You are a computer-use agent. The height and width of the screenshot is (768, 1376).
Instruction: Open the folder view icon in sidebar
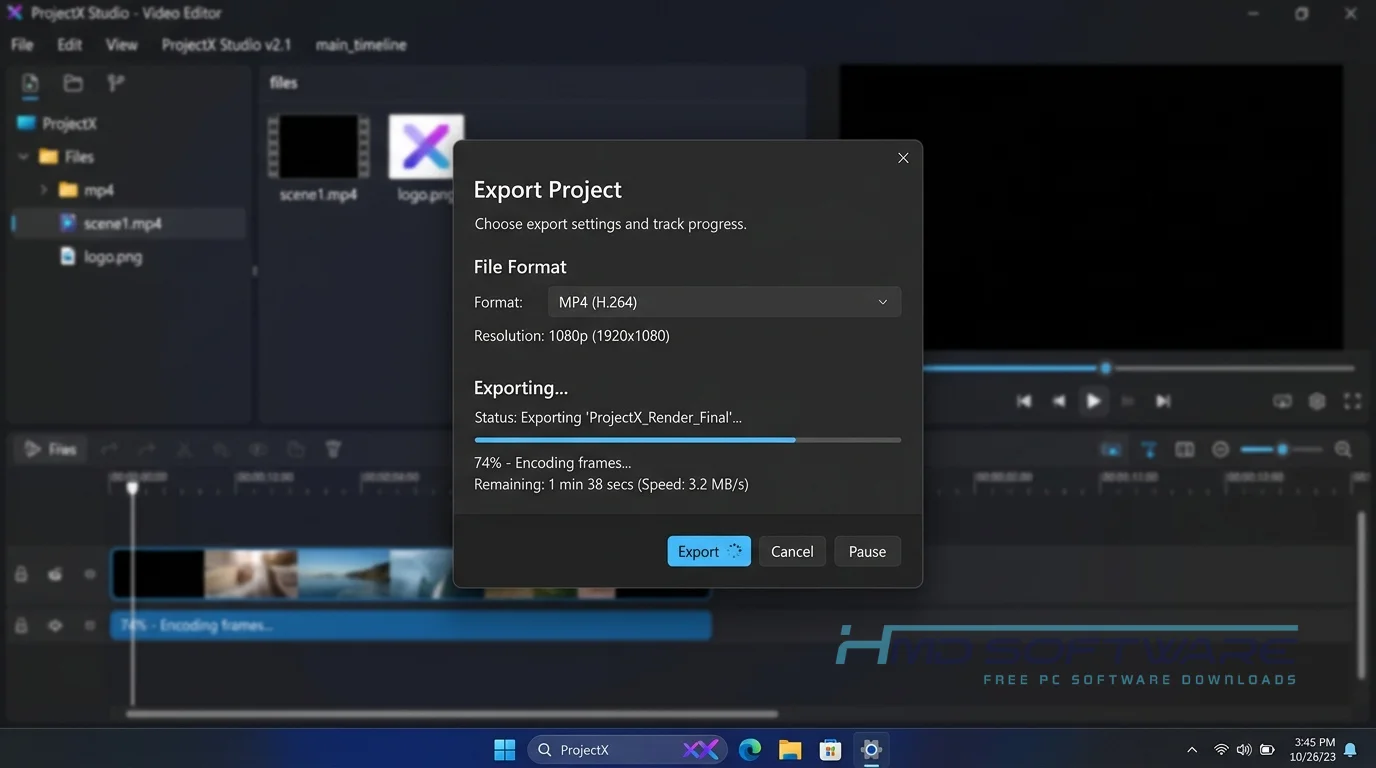[x=73, y=83]
